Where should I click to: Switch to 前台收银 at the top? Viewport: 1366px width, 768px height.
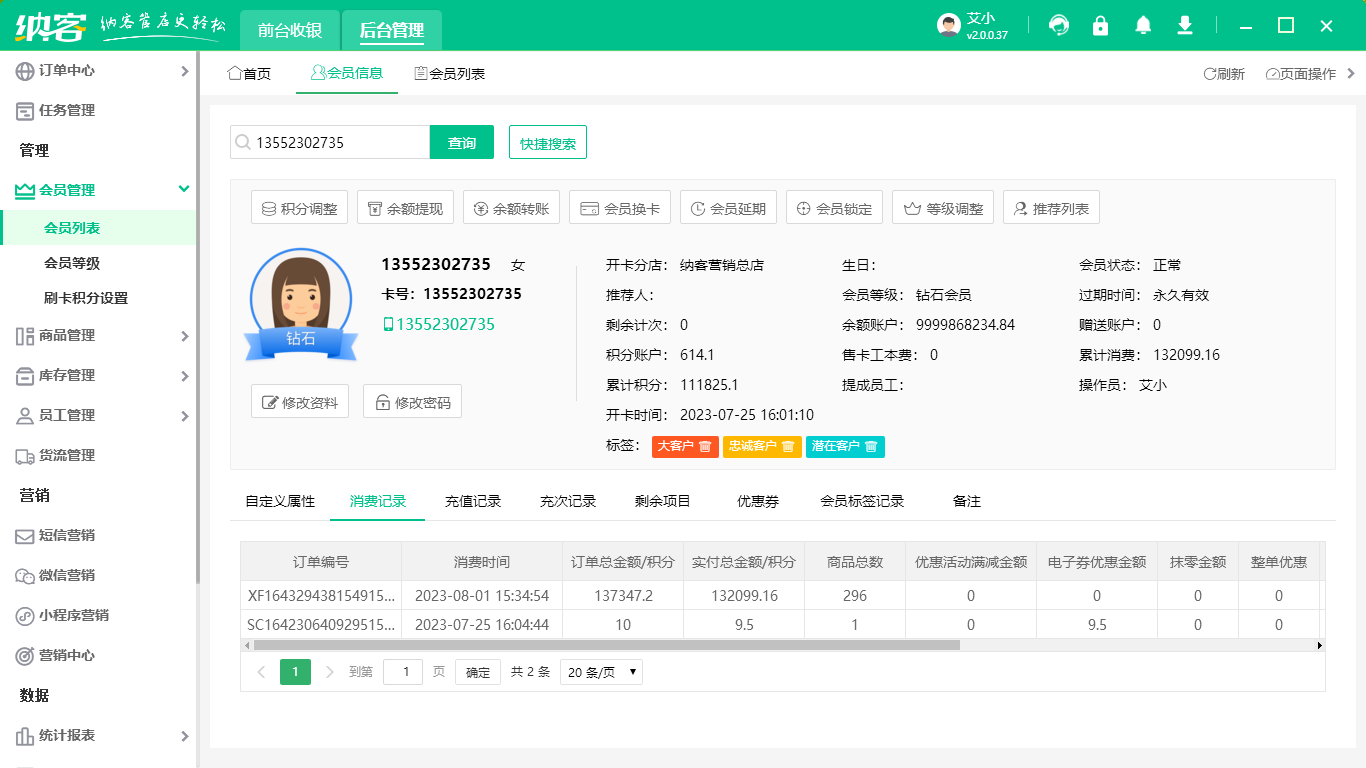289,30
